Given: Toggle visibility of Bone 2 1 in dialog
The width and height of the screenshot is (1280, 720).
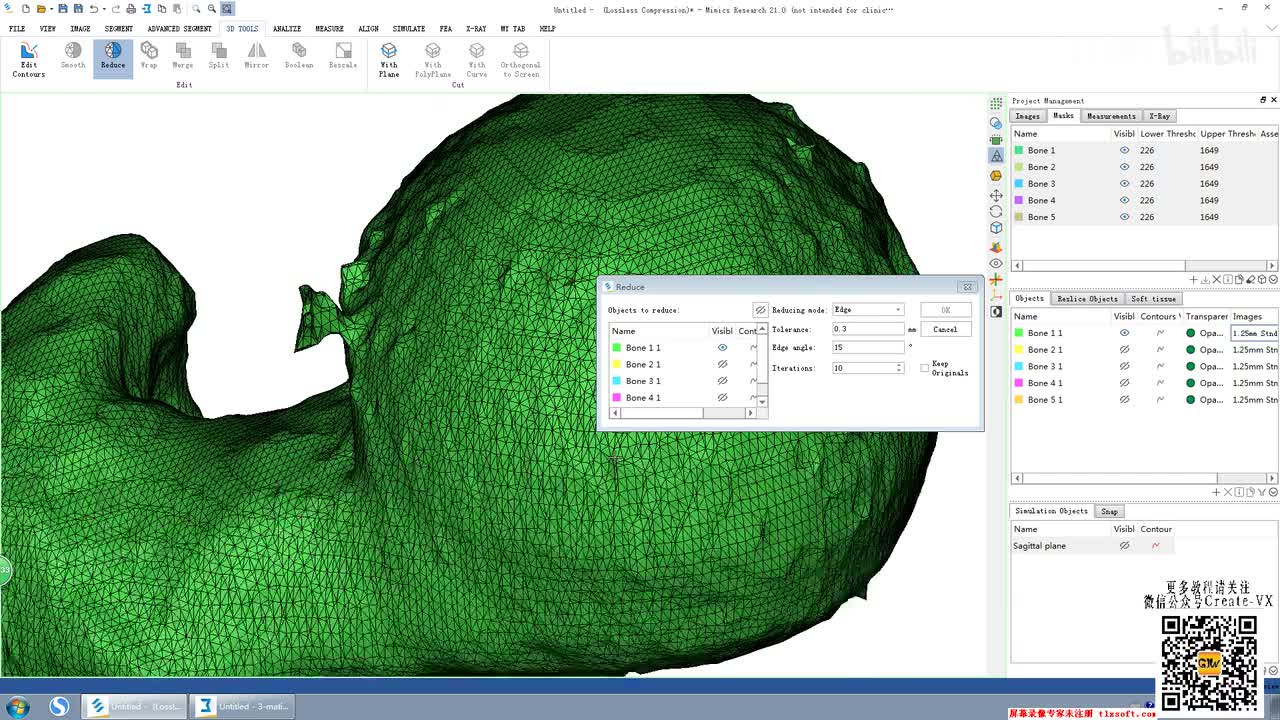Looking at the screenshot, I should coord(722,364).
